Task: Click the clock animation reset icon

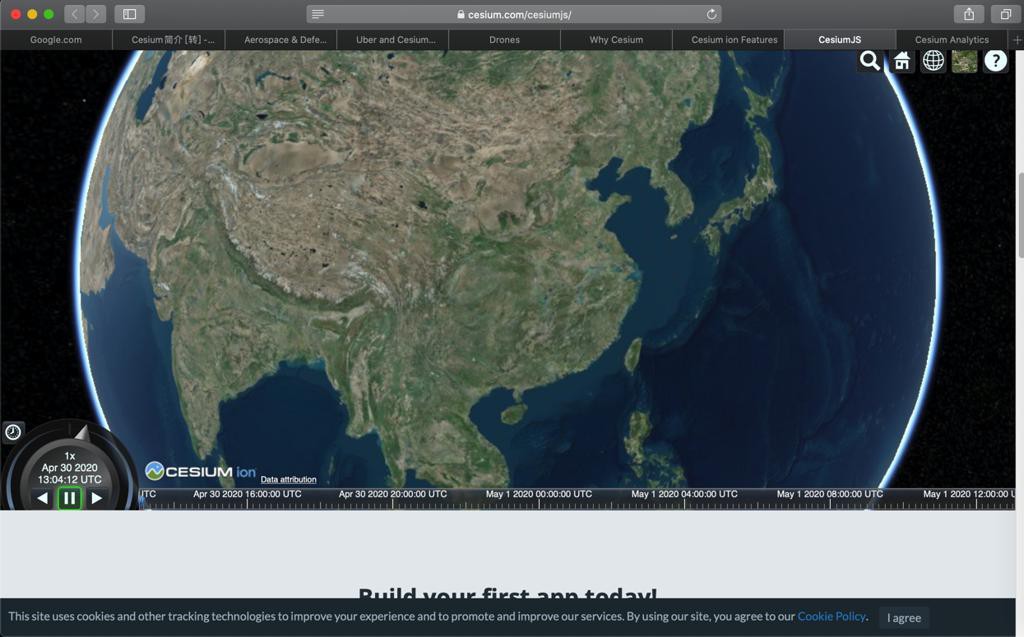Action: [13, 432]
